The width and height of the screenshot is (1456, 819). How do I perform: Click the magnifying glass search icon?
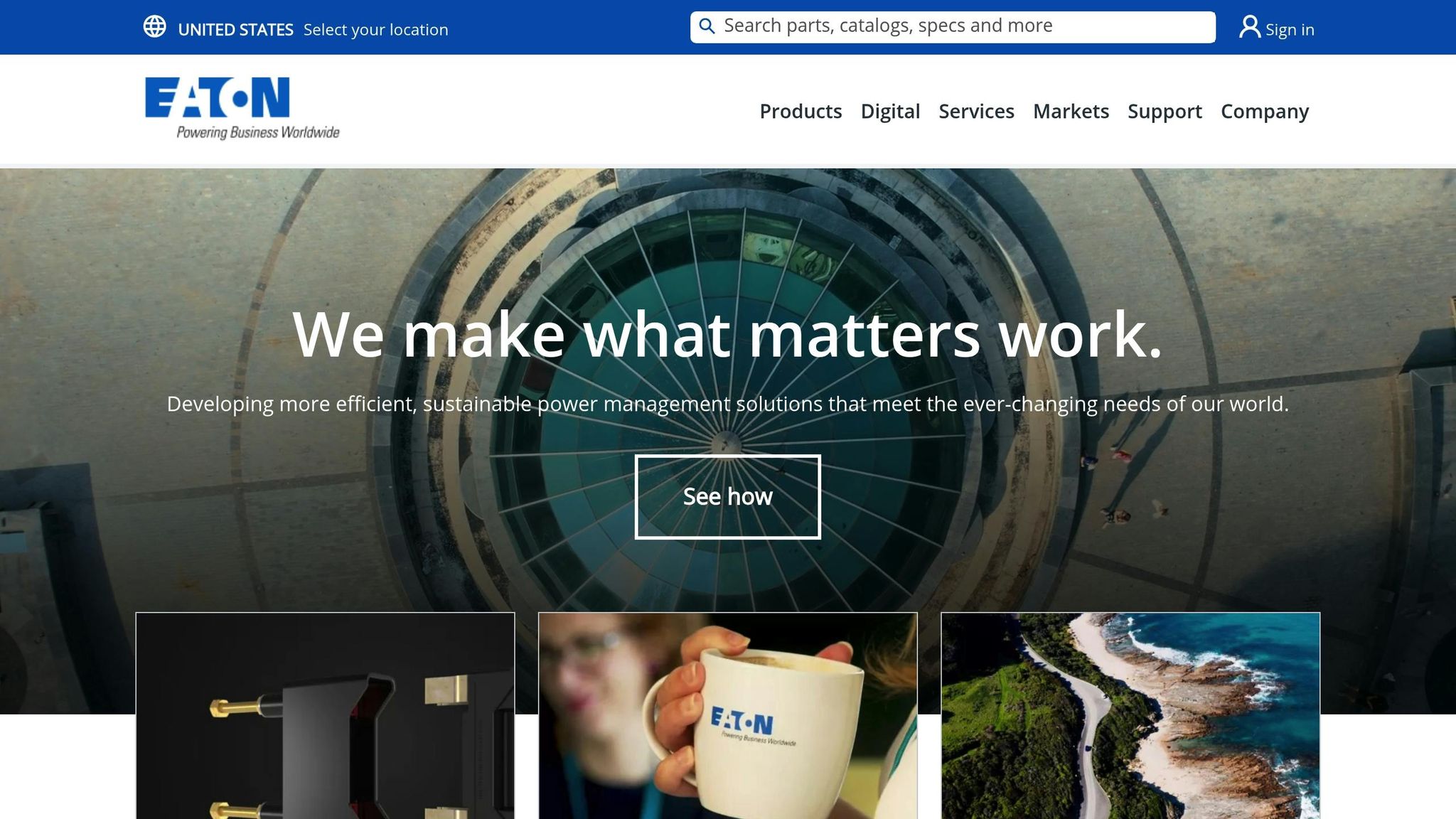pos(707,27)
